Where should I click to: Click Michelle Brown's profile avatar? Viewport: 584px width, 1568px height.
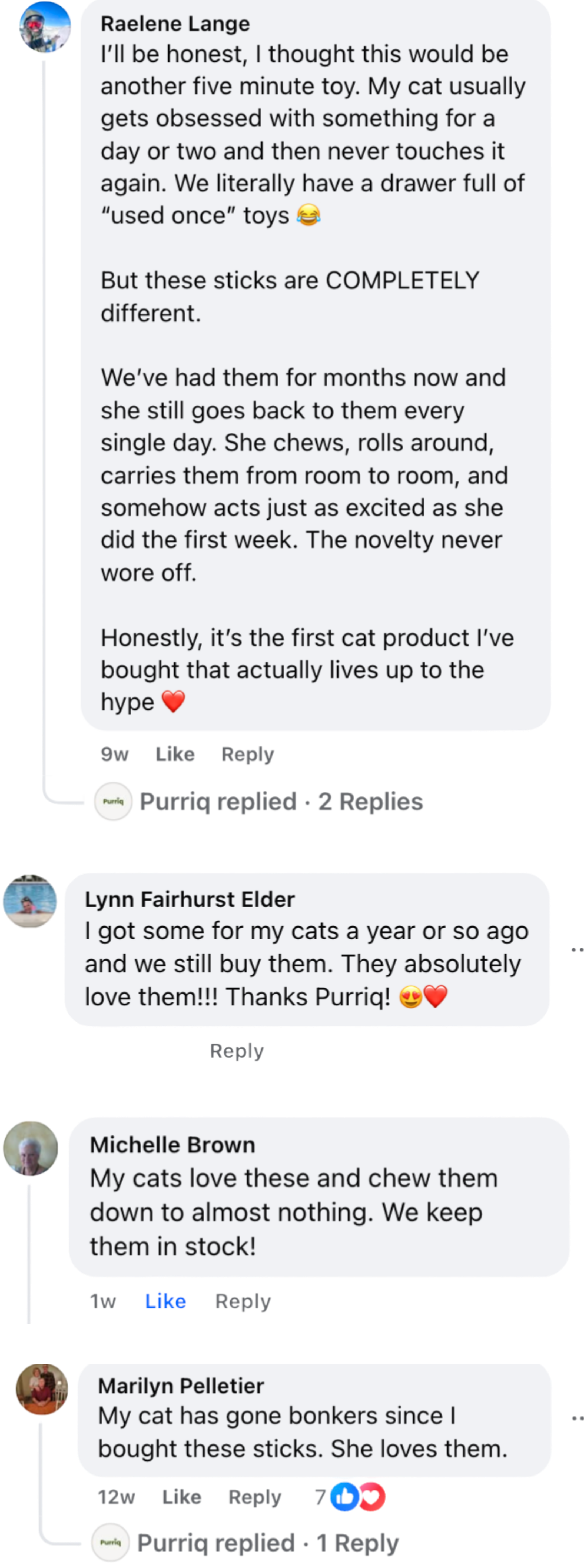[x=31, y=1148]
